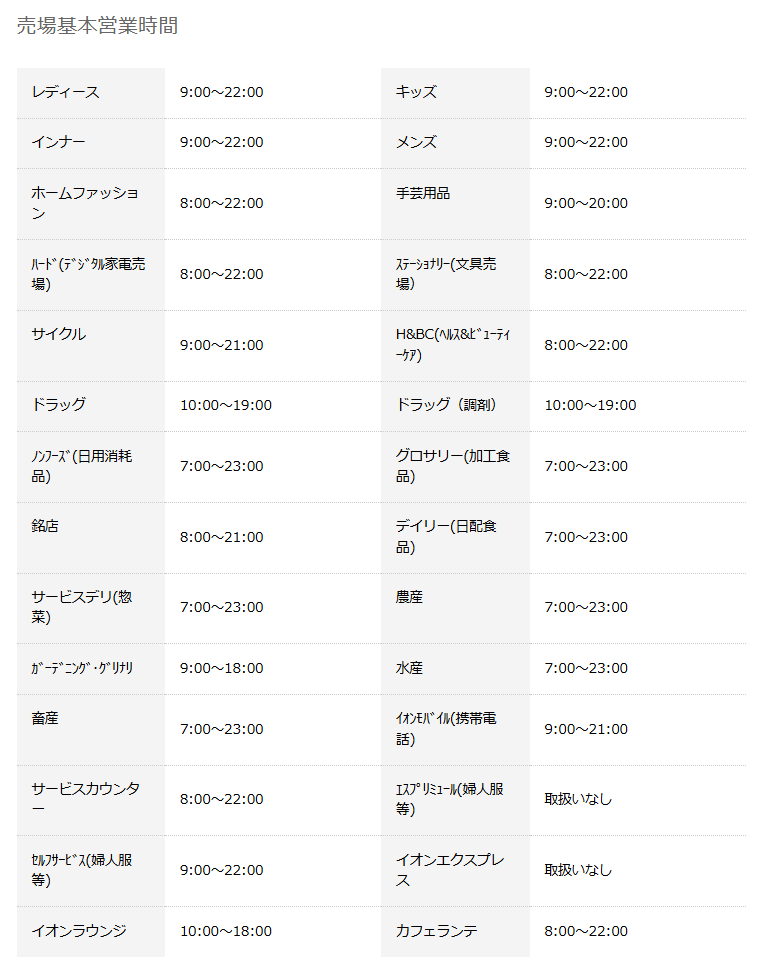
Task: Click the キッズ department label
Action: pos(416,92)
